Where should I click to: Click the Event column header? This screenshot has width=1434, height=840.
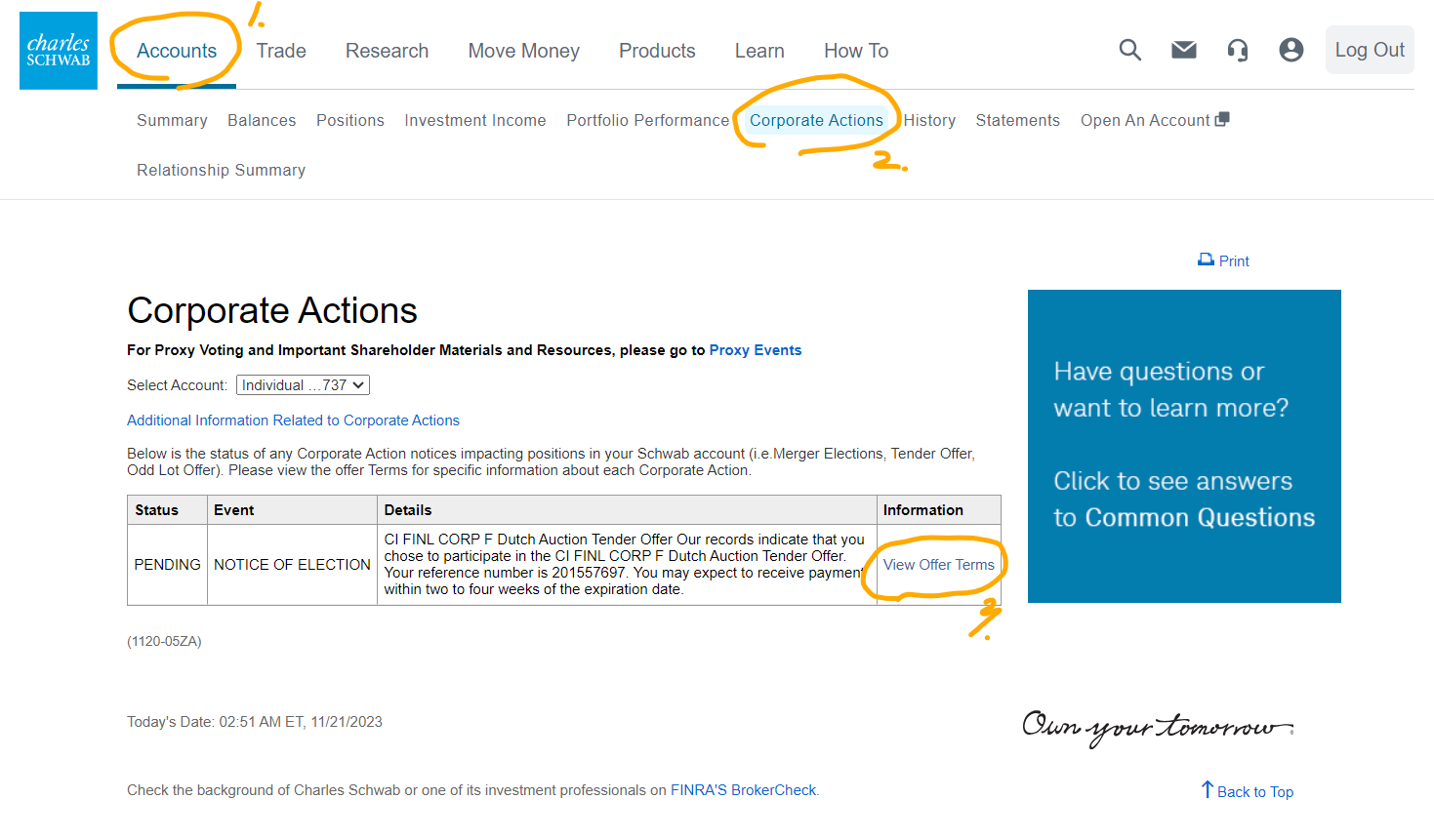coord(292,510)
